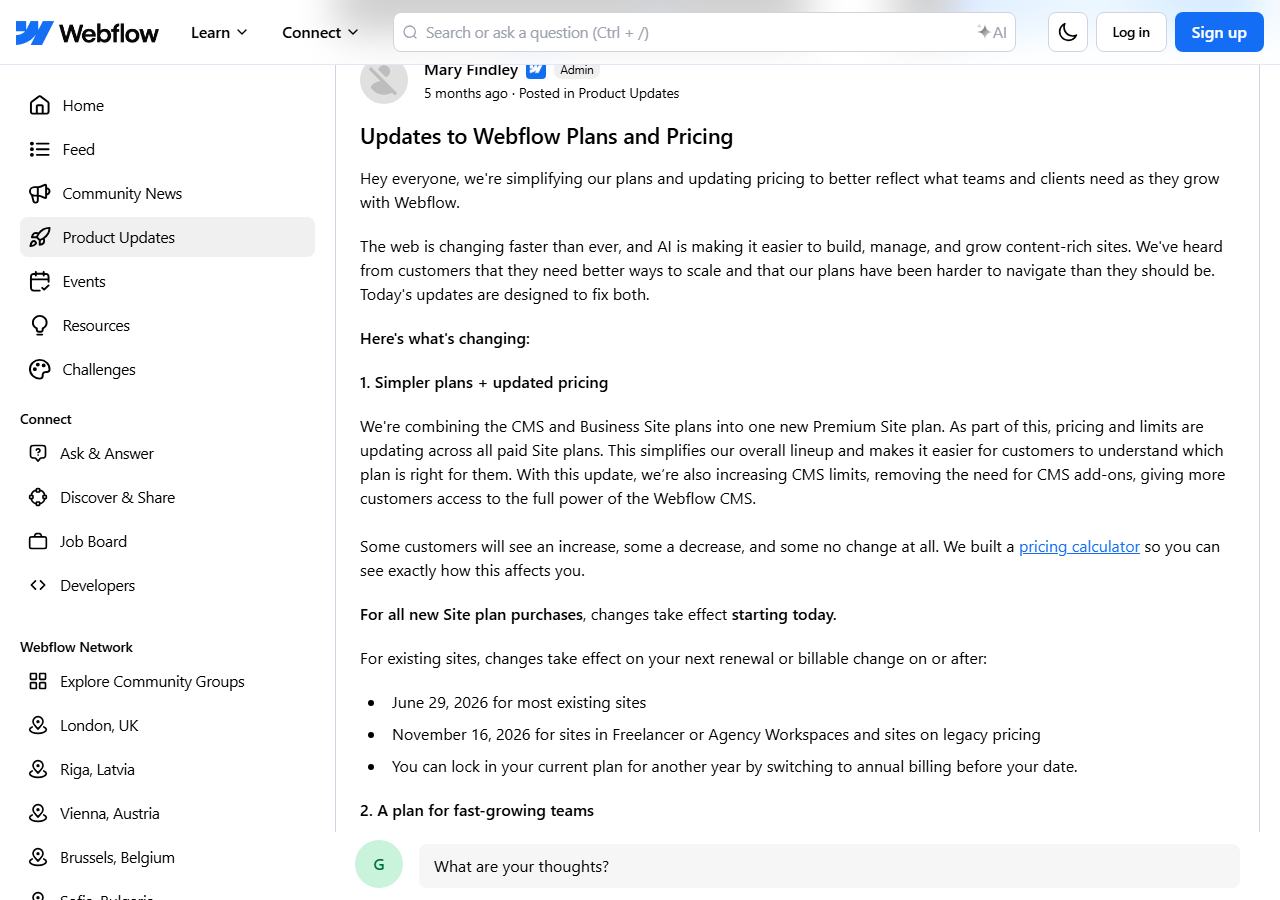Click the "Webflow Network" section heading
The width and height of the screenshot is (1280, 900).
[x=76, y=647]
